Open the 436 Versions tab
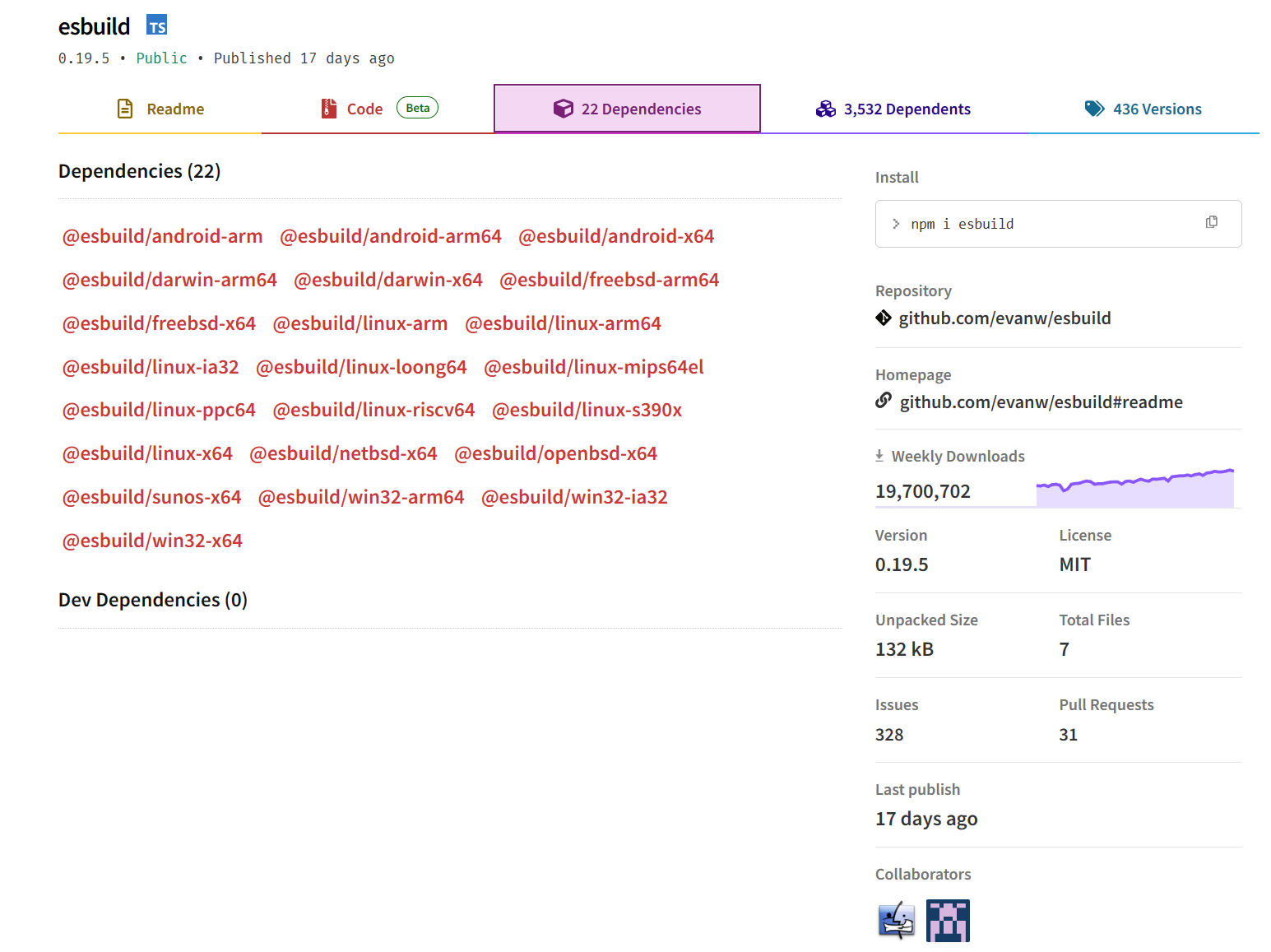Viewport: 1271px width, 952px height. (x=1143, y=109)
